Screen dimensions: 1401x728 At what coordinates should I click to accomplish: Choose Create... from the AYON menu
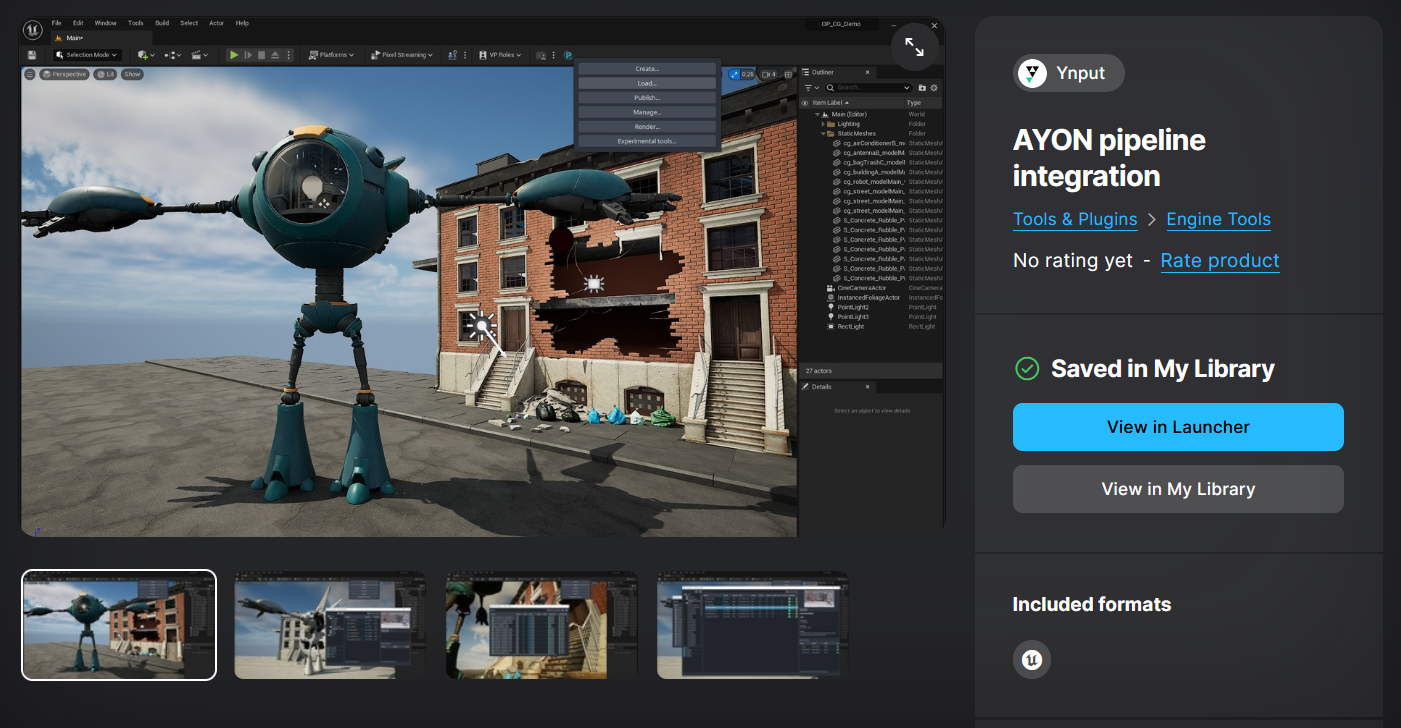pos(647,69)
